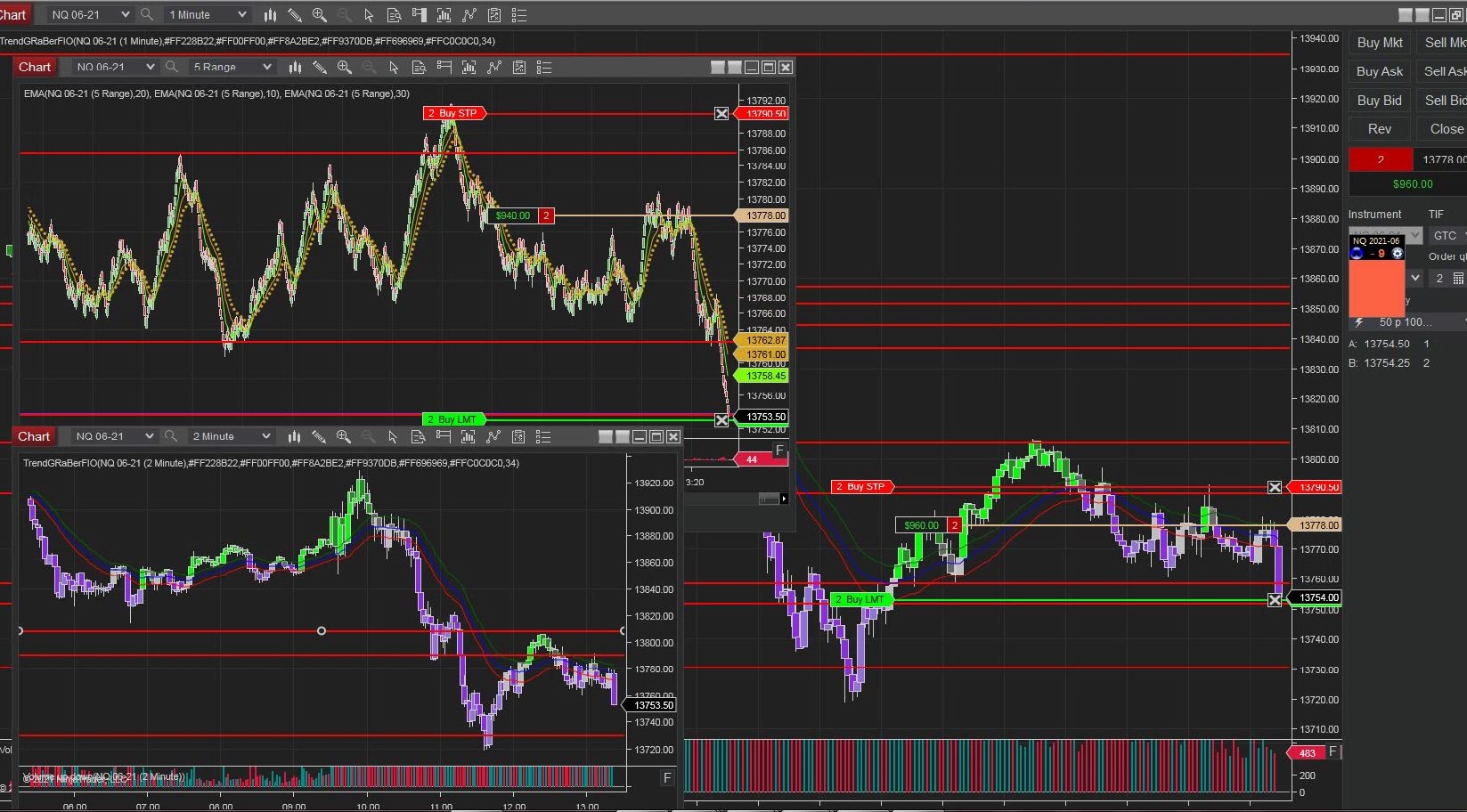Select Chart tab of 5 Range window
1467x812 pixels.
pyautogui.click(x=35, y=67)
